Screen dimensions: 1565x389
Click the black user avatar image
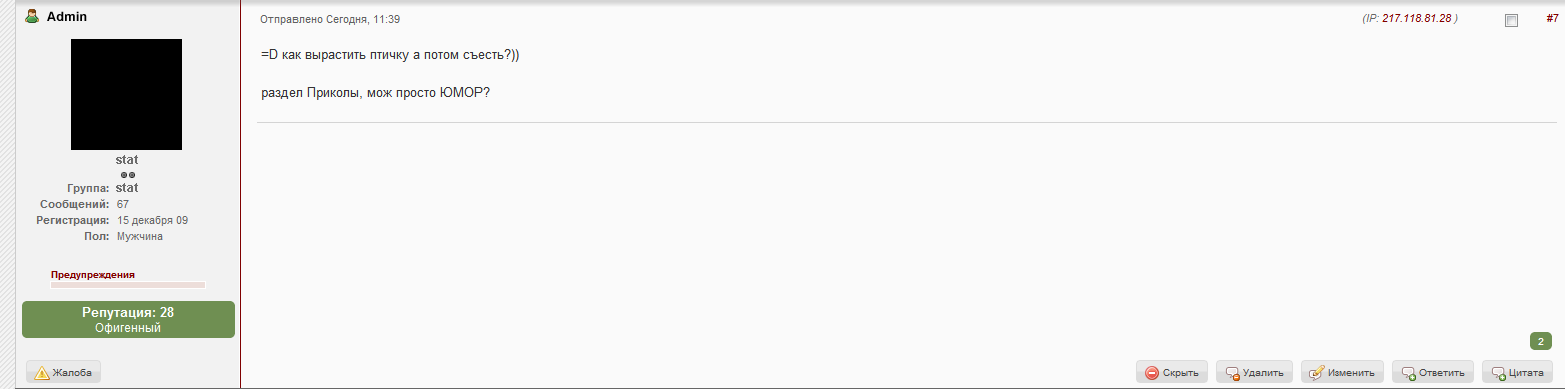126,95
